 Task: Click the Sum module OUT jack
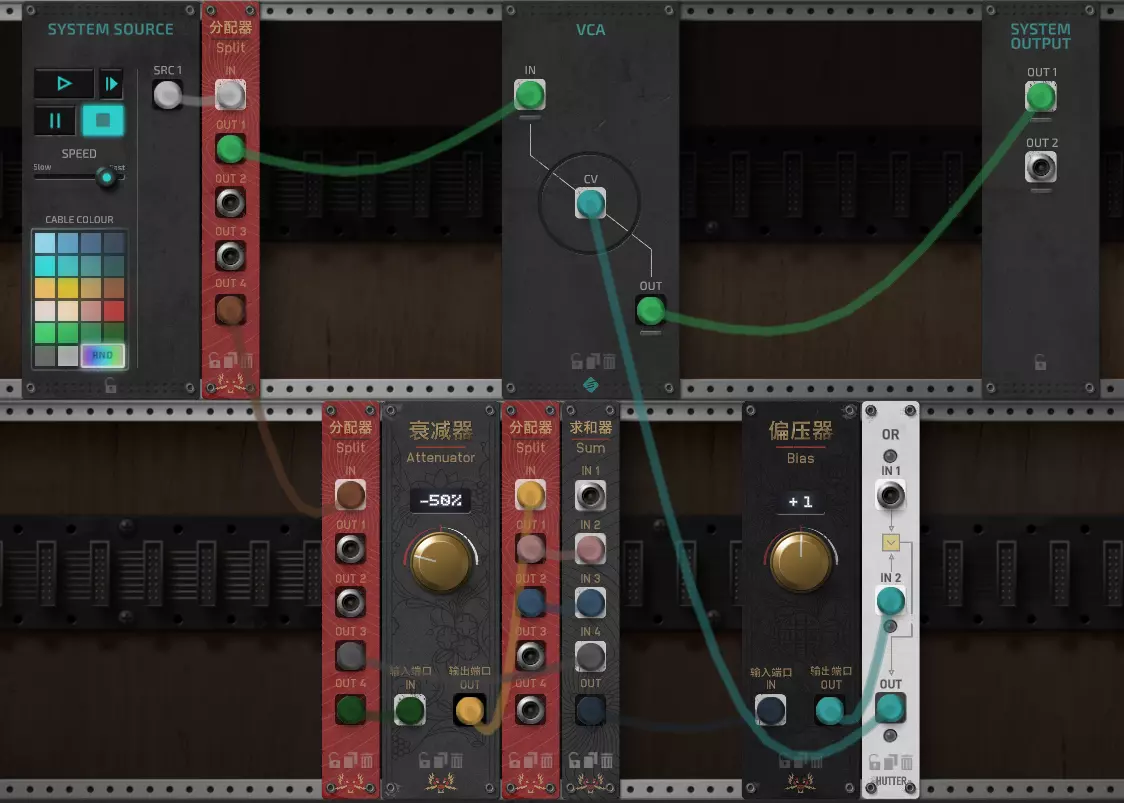(591, 710)
